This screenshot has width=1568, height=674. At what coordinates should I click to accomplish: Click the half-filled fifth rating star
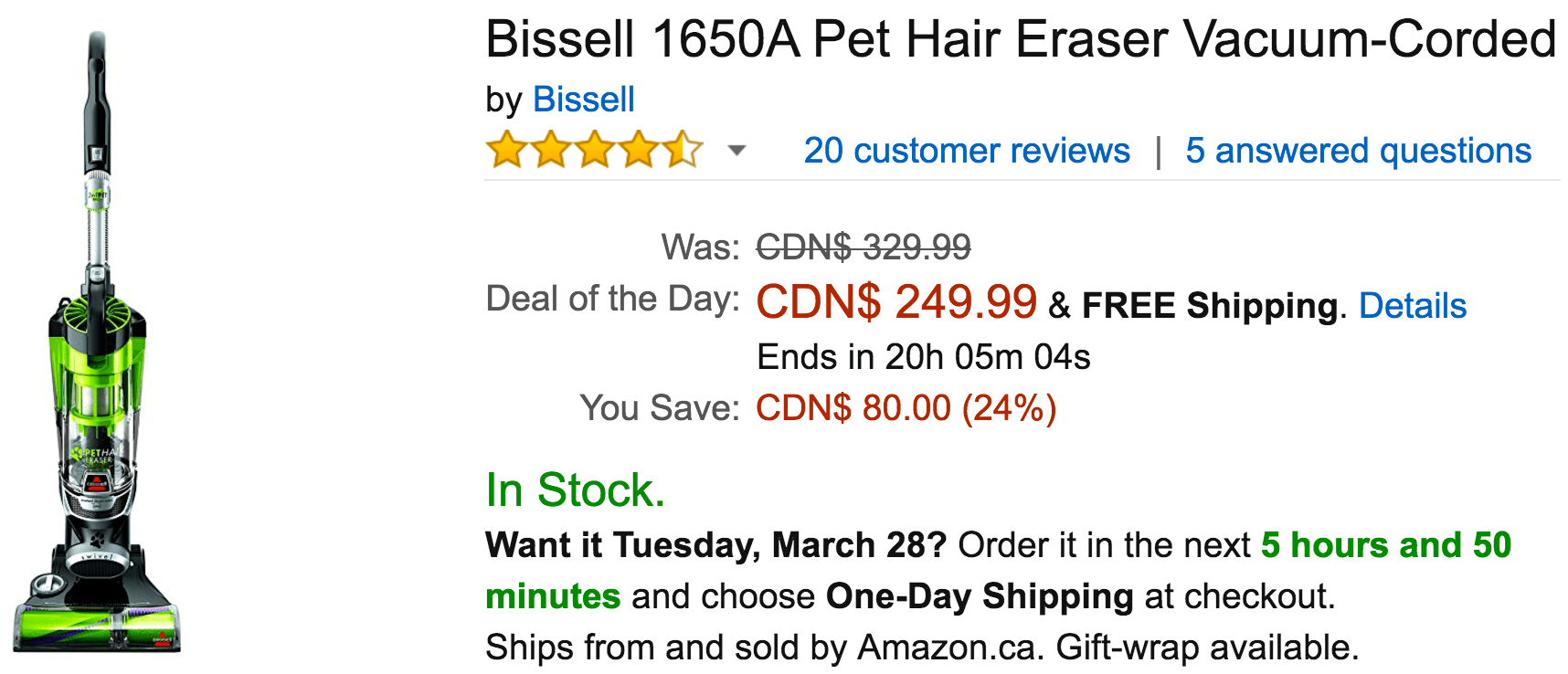(683, 150)
